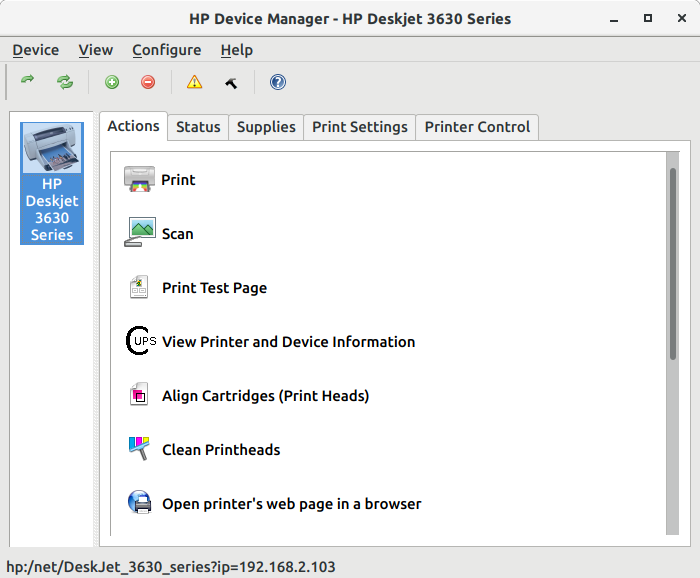
Task: Open the Device menu
Action: point(36,50)
